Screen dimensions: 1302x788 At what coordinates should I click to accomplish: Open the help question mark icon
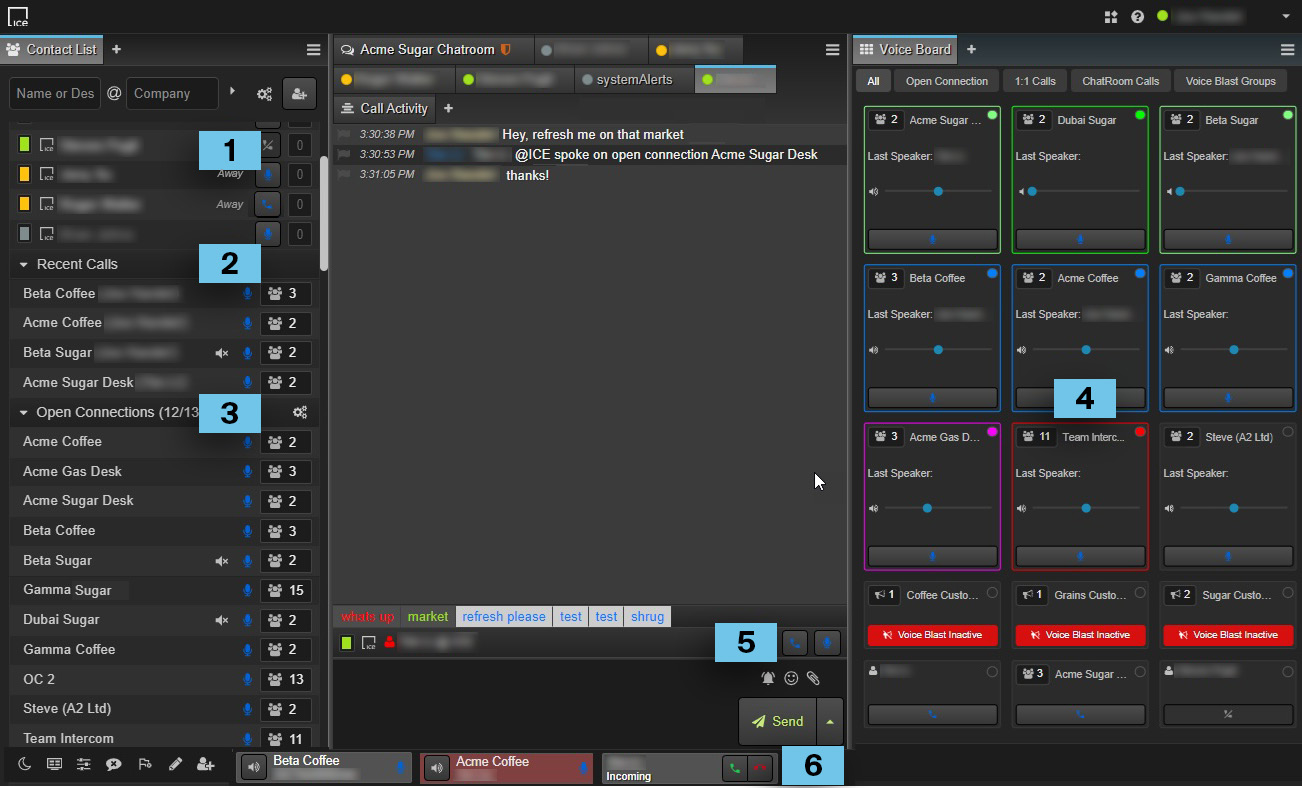(x=1137, y=17)
